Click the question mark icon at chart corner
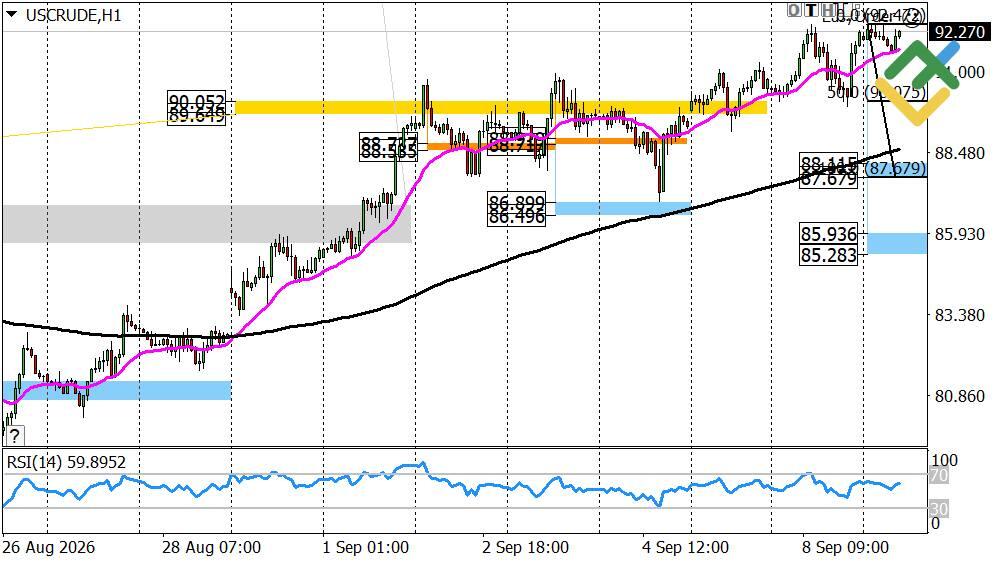Viewport: 1000px width, 562px height. click(x=14, y=436)
